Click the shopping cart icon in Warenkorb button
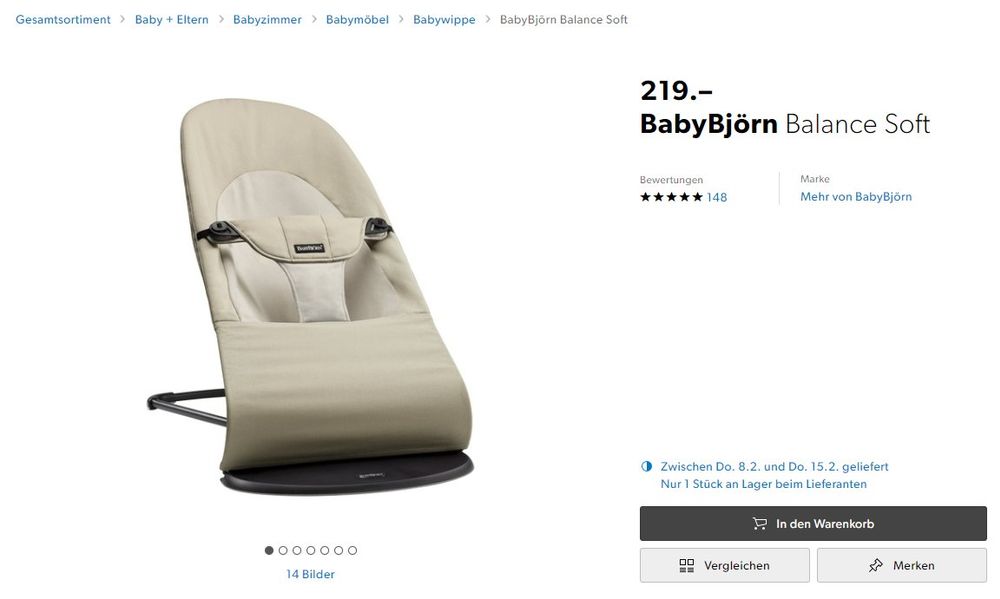 (759, 524)
